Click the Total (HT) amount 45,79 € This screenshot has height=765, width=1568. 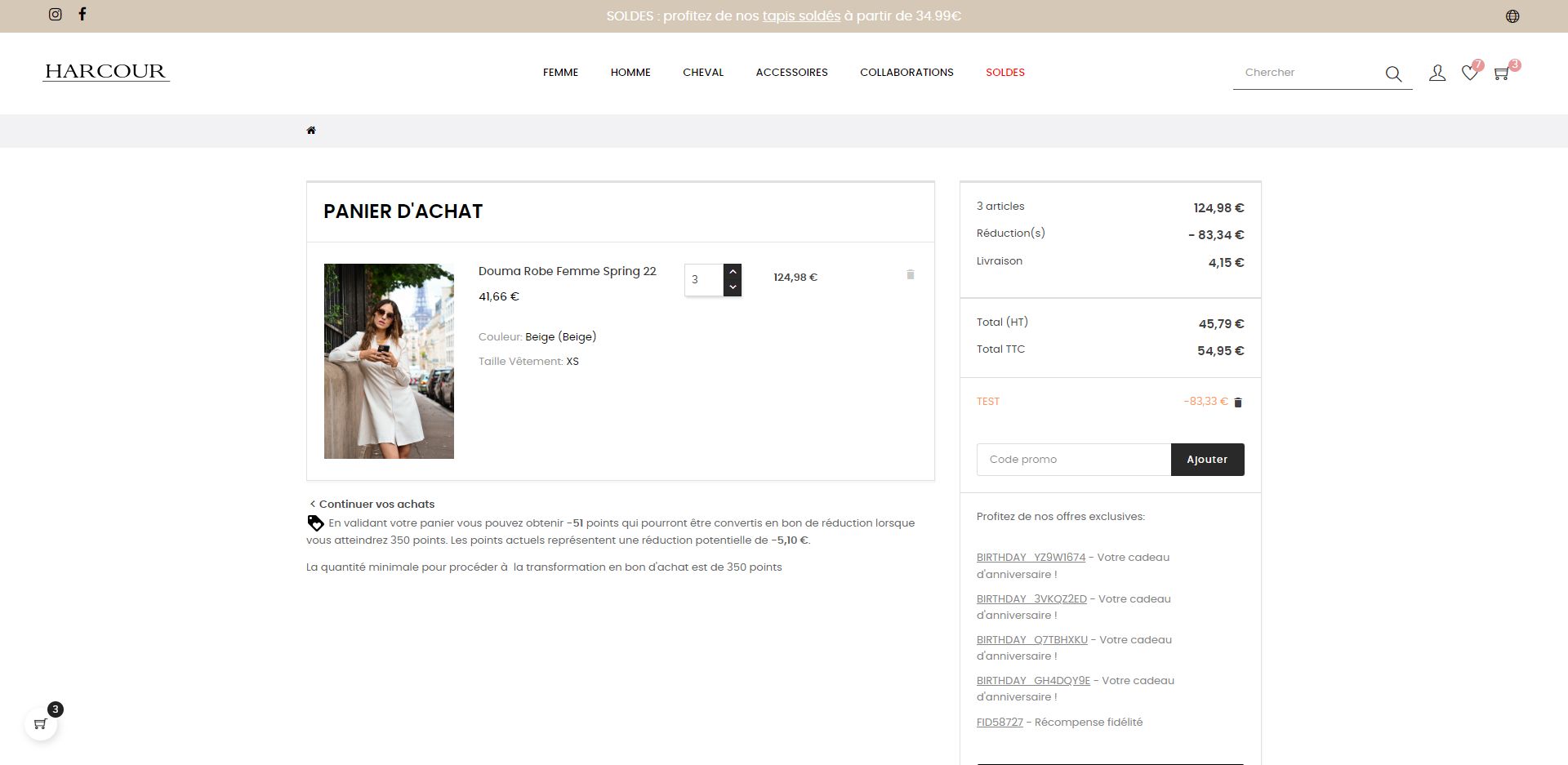[1222, 324]
